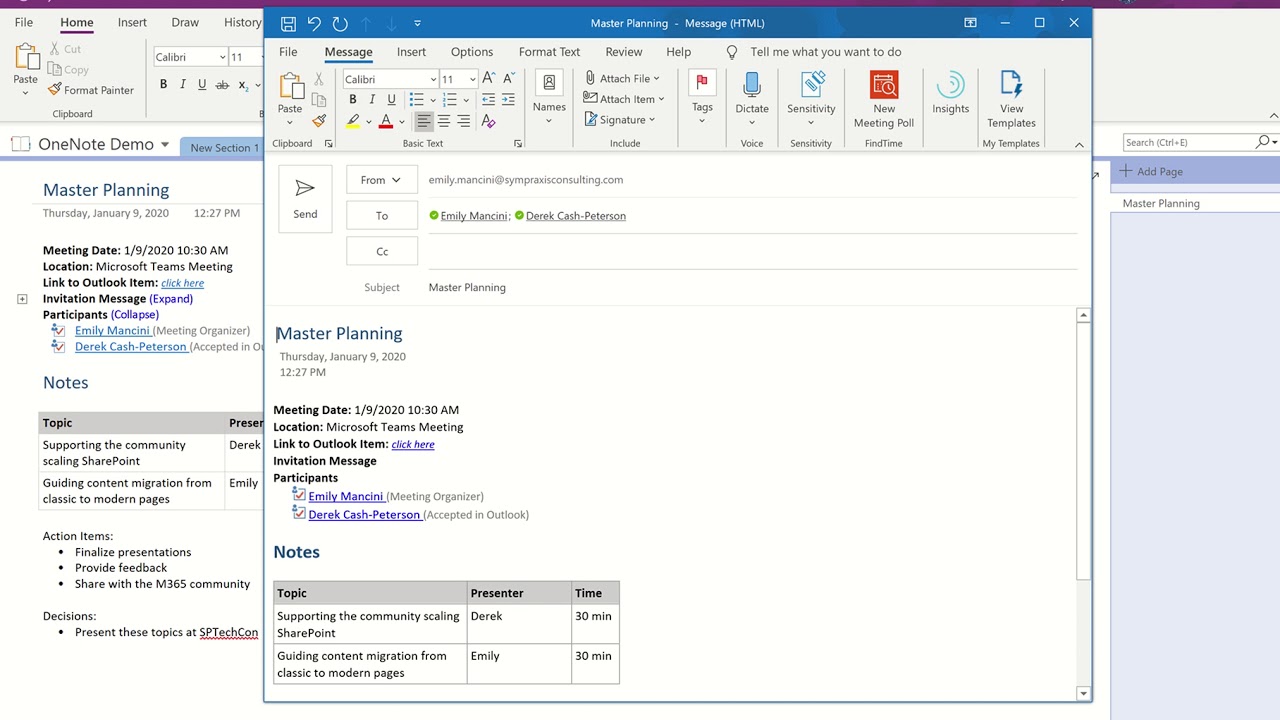Click the lightbulb Tell me icon
This screenshot has height=720, width=1280.
(732, 52)
